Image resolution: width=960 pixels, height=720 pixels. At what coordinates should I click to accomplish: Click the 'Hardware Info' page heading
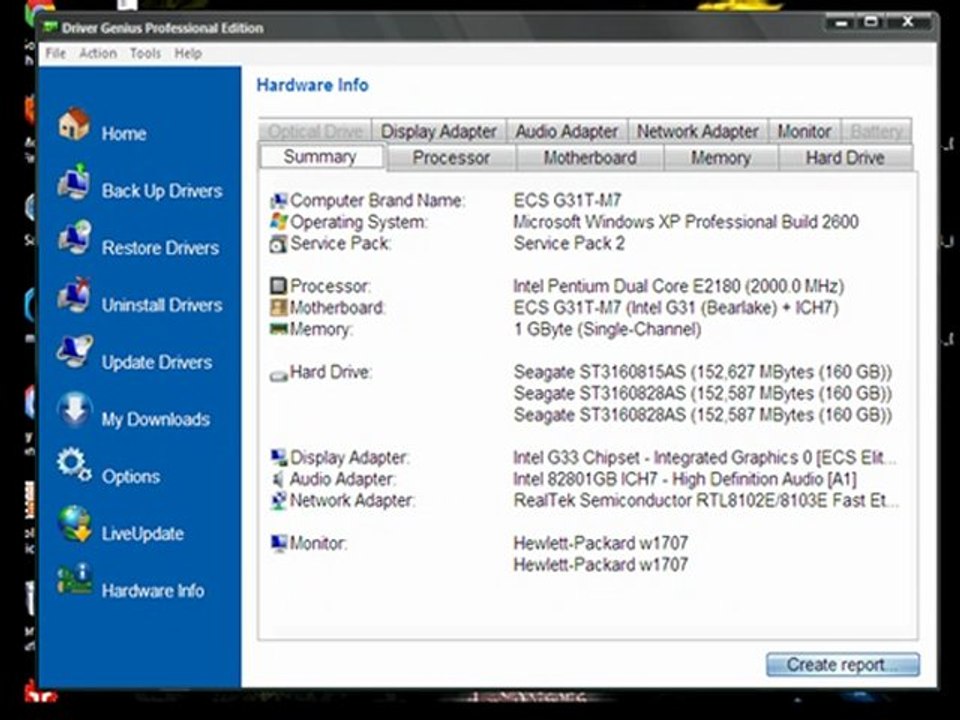312,85
